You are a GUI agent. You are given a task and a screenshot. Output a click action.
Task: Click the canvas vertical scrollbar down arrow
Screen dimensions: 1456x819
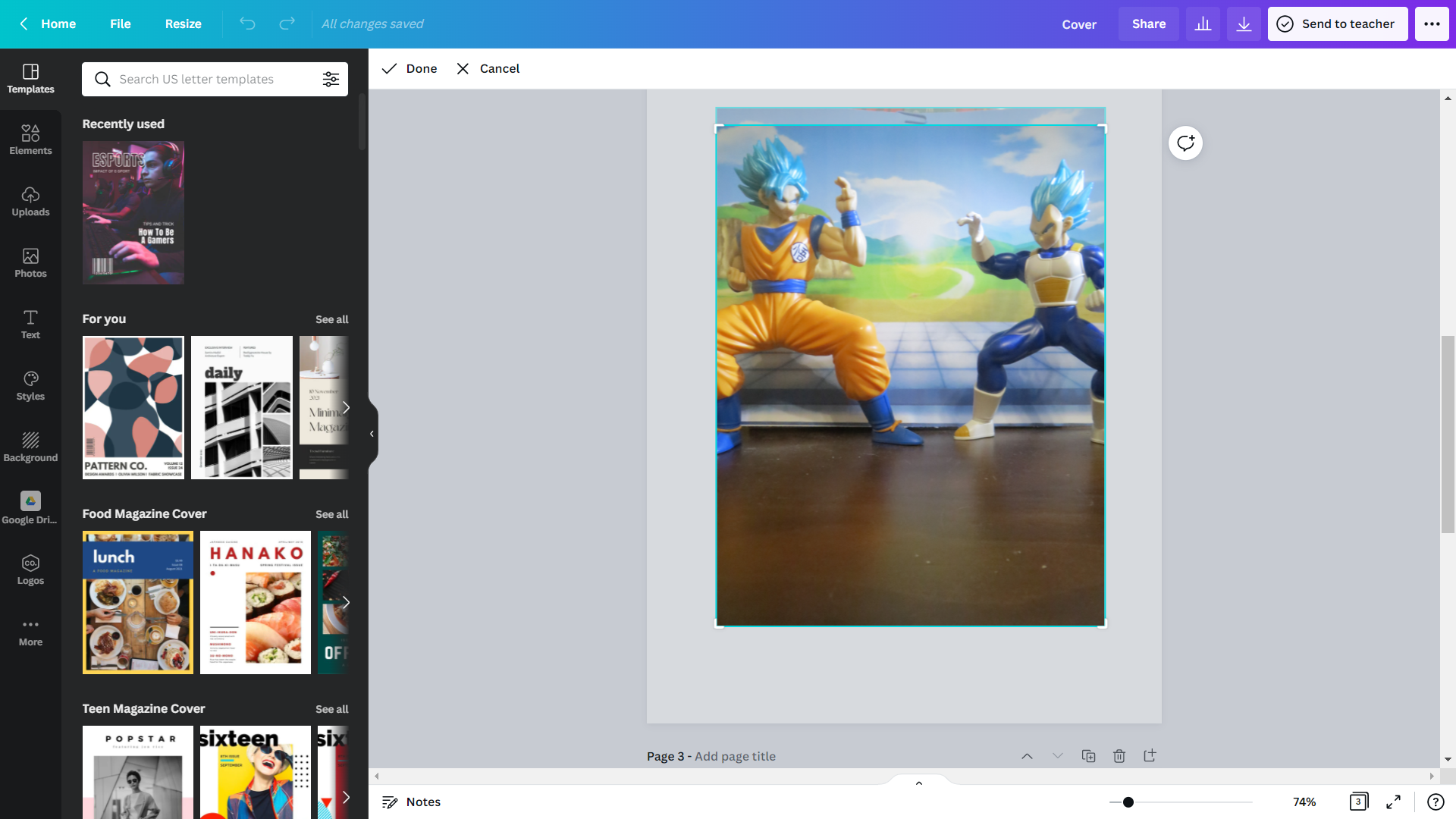pyautogui.click(x=1448, y=759)
